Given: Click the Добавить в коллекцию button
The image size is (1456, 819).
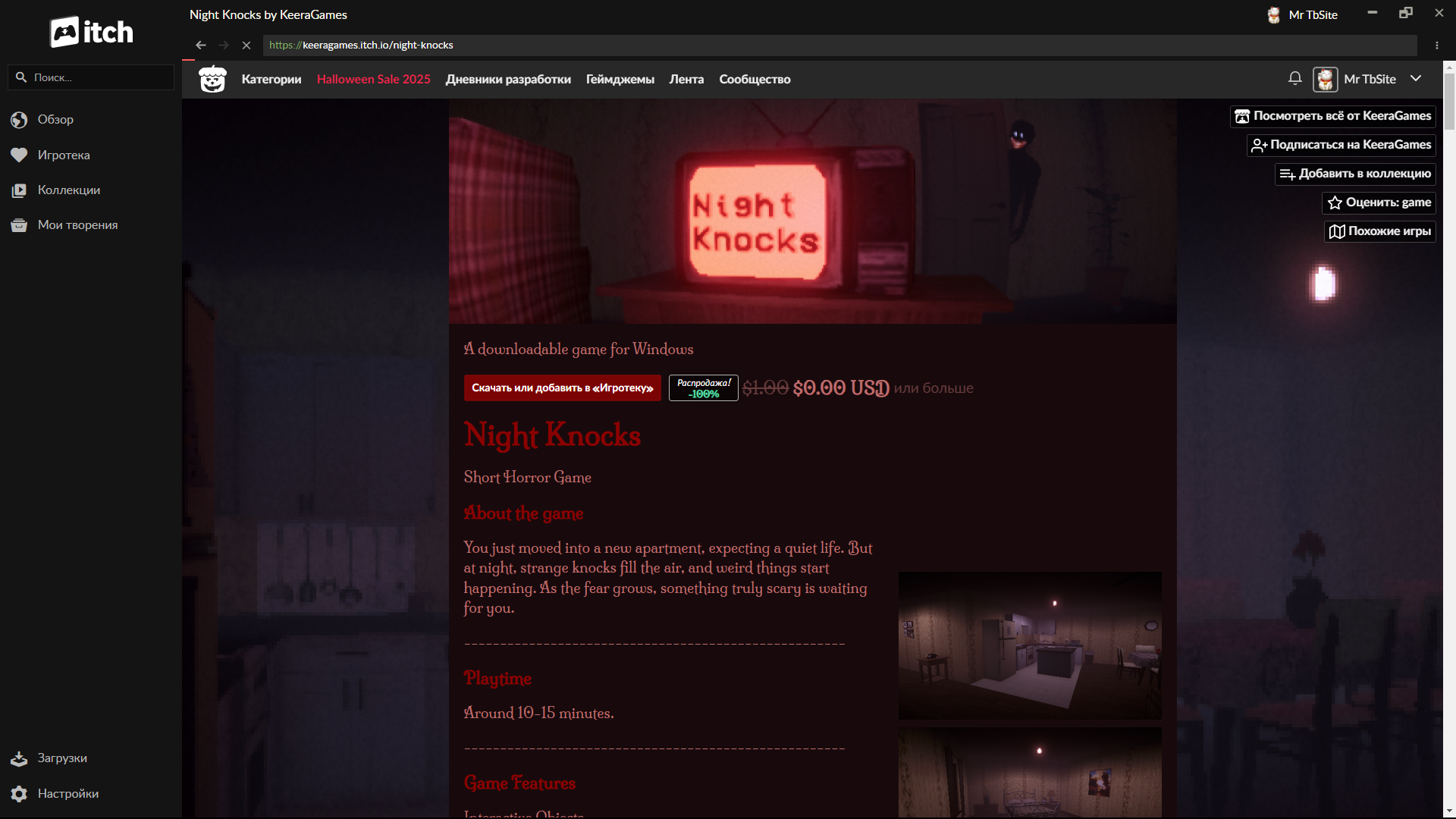Looking at the screenshot, I should tap(1355, 174).
